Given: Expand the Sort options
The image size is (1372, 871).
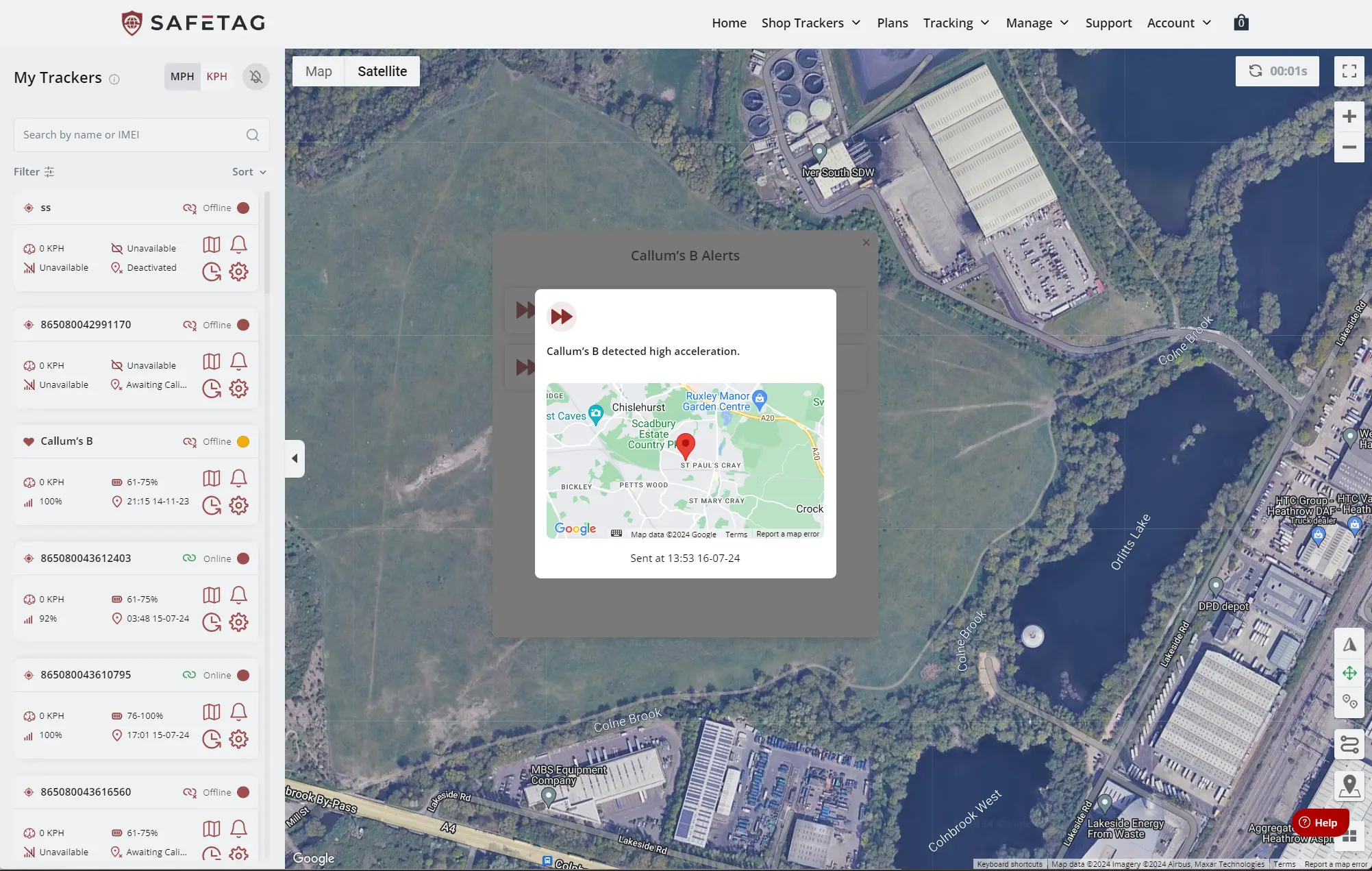Looking at the screenshot, I should point(249,171).
